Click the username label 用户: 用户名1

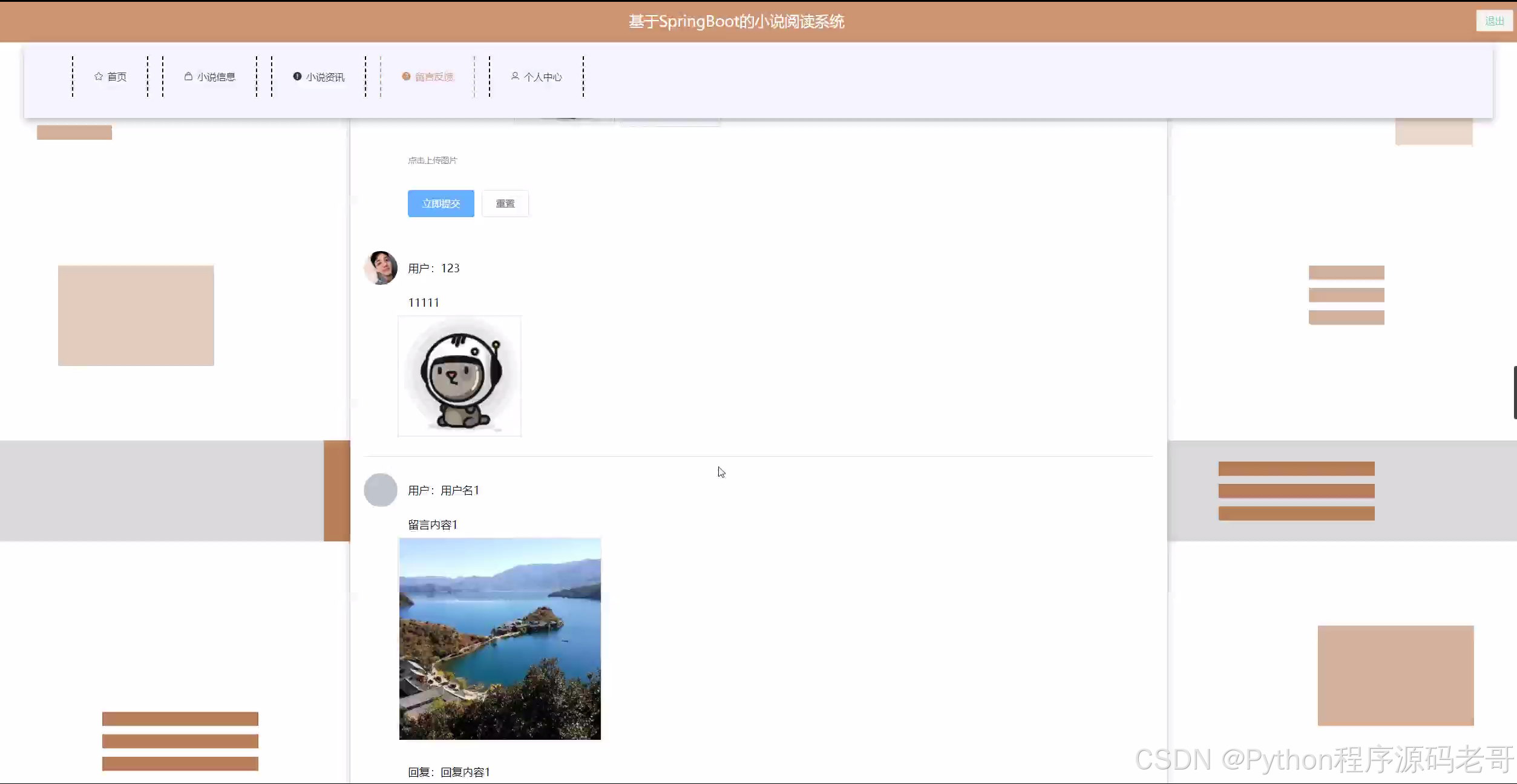[x=444, y=491]
